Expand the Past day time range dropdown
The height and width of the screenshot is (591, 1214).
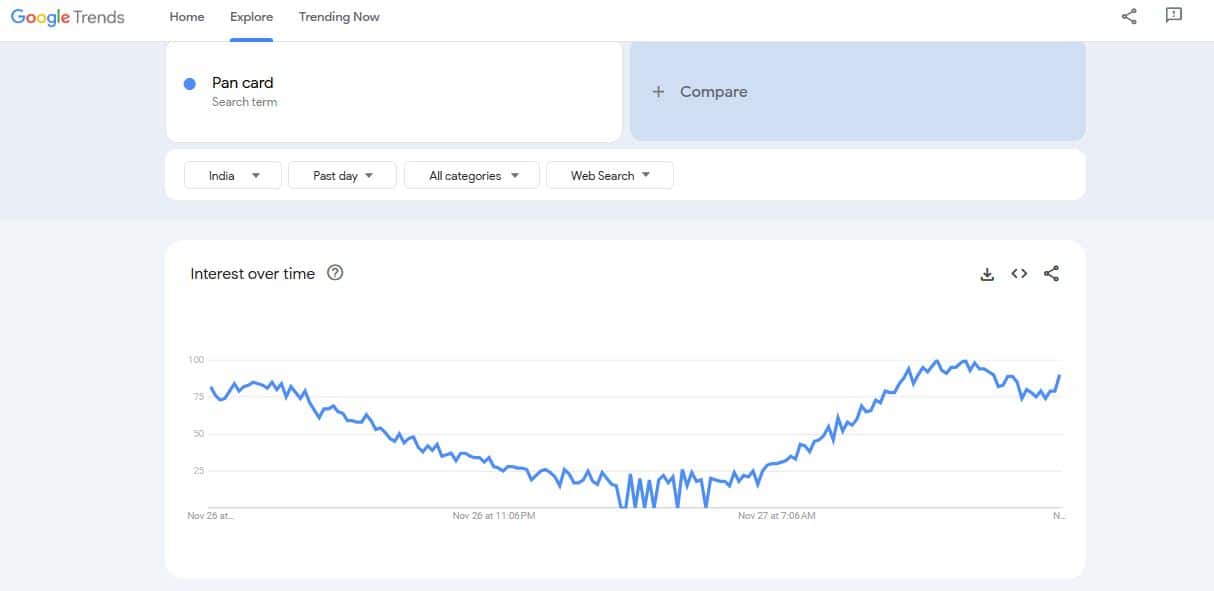pos(342,176)
